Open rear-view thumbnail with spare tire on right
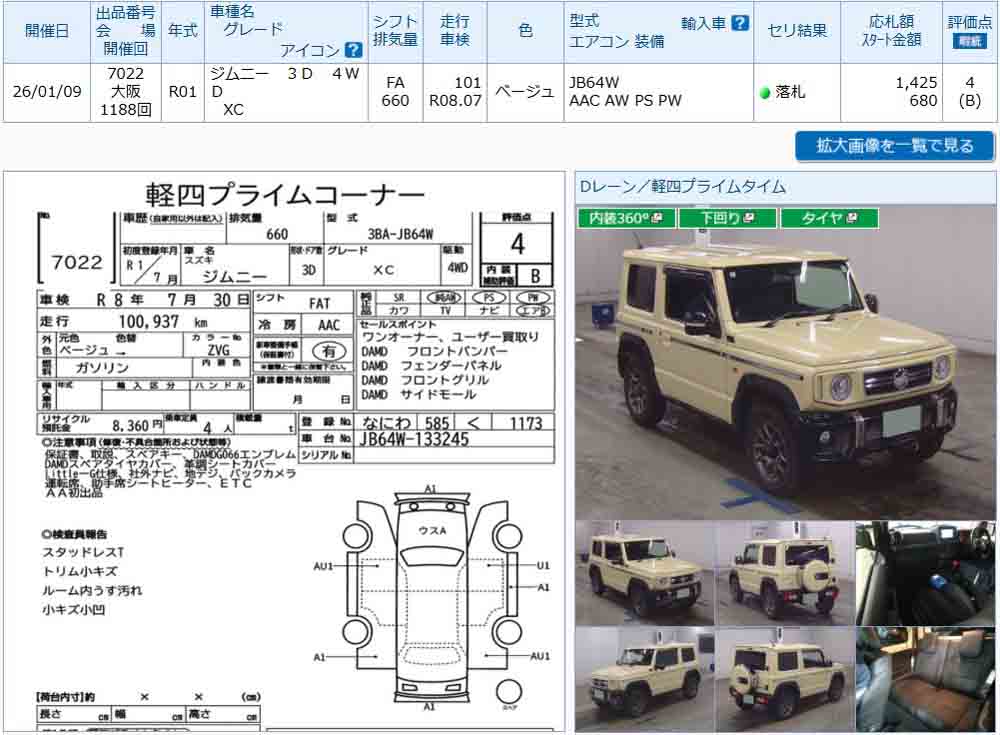 [x=784, y=573]
